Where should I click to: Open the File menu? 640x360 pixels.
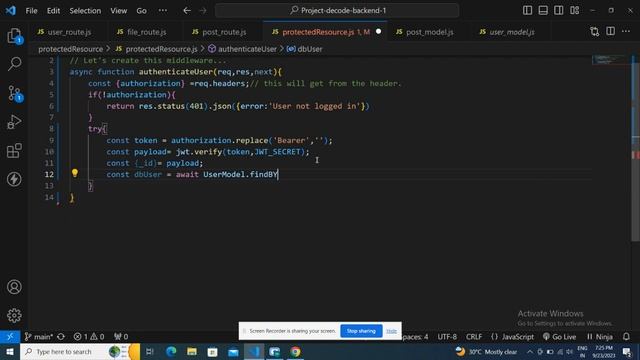click(x=31, y=11)
